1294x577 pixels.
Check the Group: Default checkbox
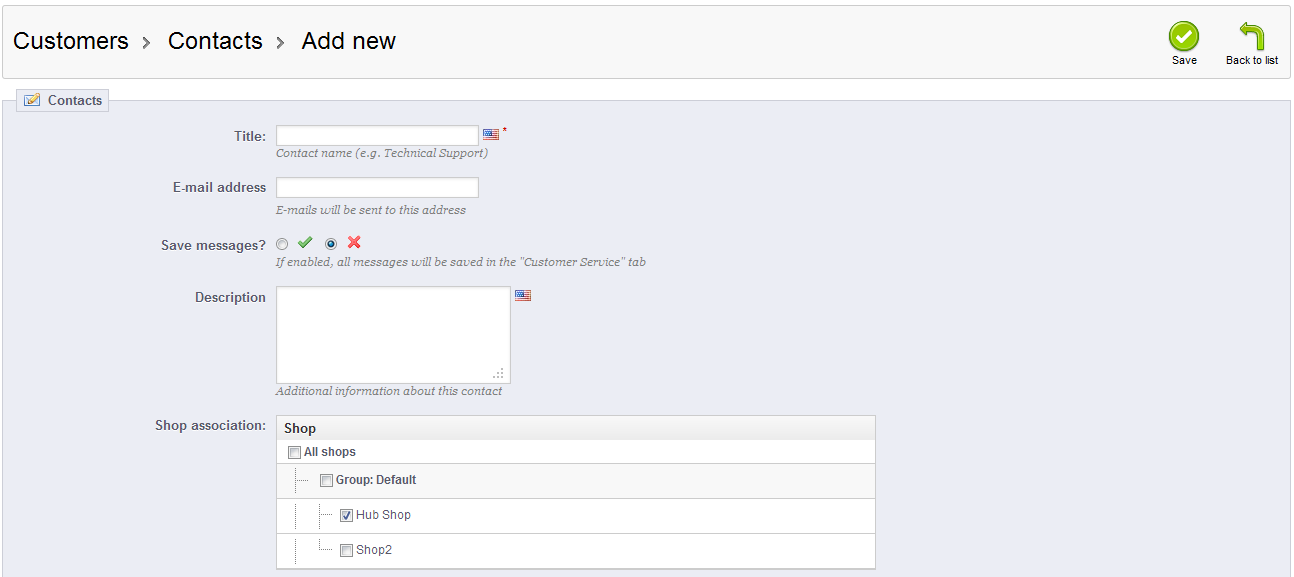point(326,480)
